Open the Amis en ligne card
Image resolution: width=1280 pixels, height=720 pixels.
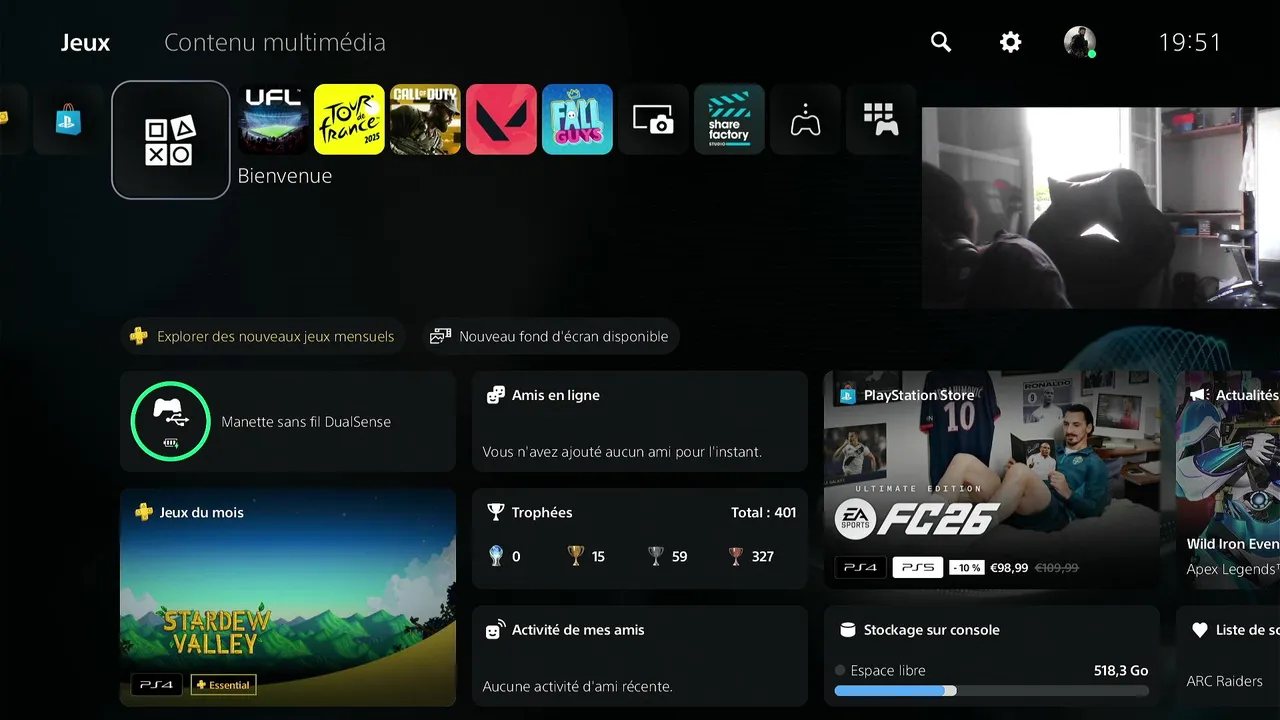640,421
